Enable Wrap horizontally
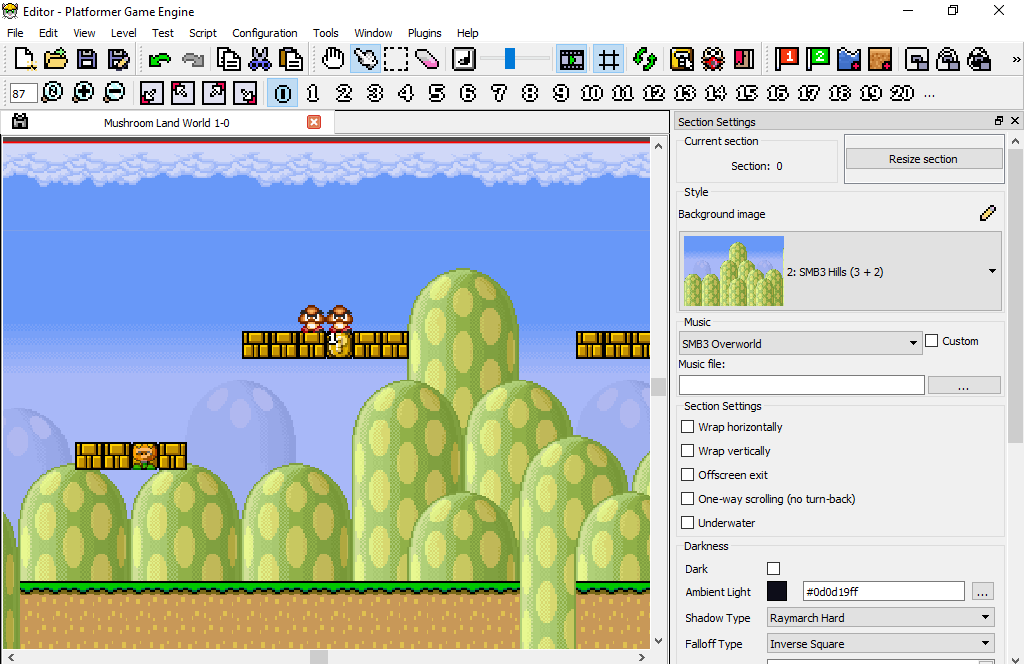Image resolution: width=1024 pixels, height=664 pixels. (688, 426)
